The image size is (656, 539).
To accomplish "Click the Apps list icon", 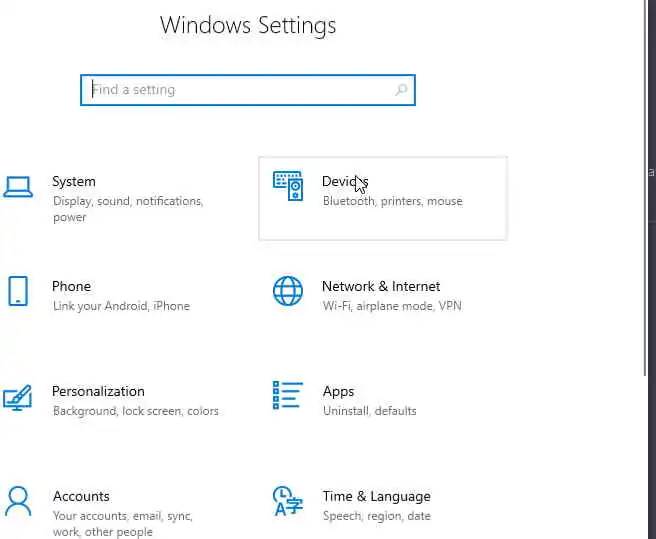I will [287, 395].
